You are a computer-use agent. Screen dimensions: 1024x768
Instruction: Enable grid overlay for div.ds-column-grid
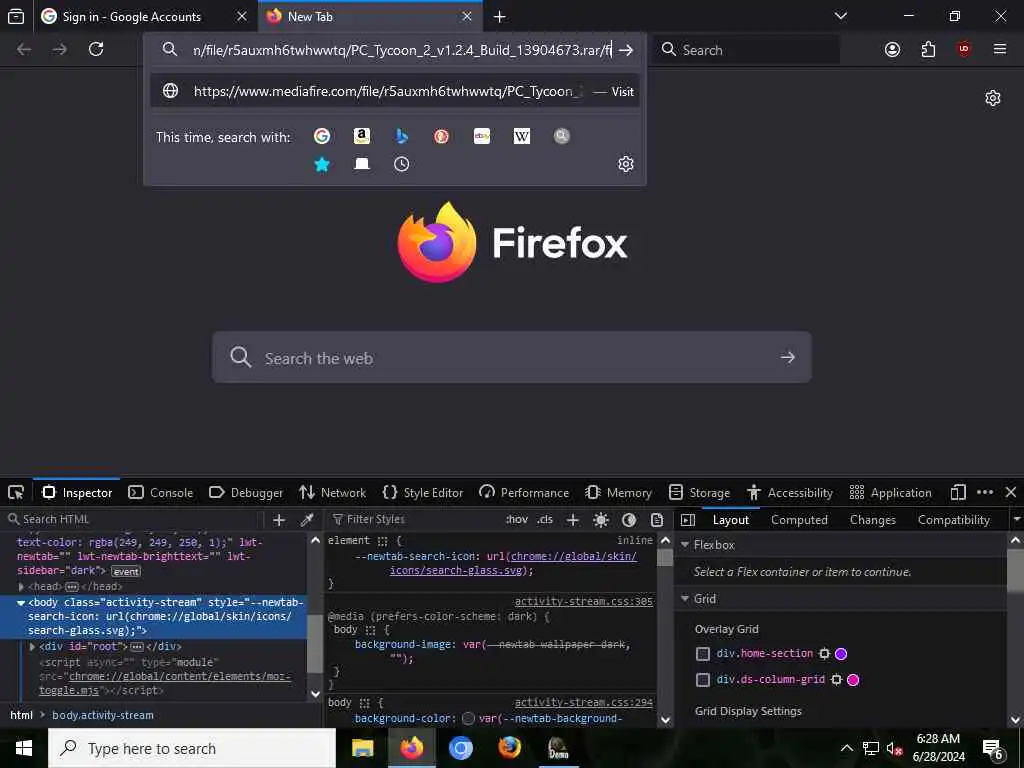(703, 680)
